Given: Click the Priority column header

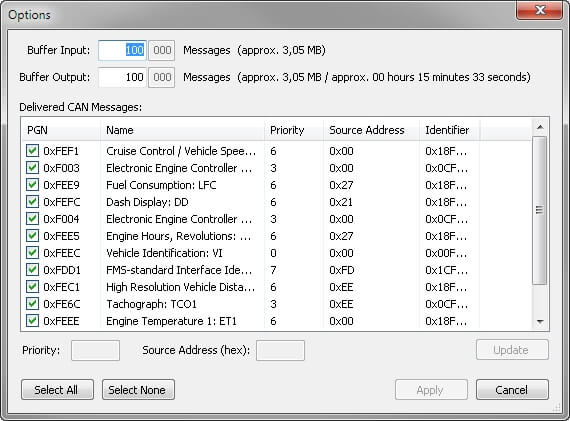Looking at the screenshot, I should pyautogui.click(x=294, y=130).
